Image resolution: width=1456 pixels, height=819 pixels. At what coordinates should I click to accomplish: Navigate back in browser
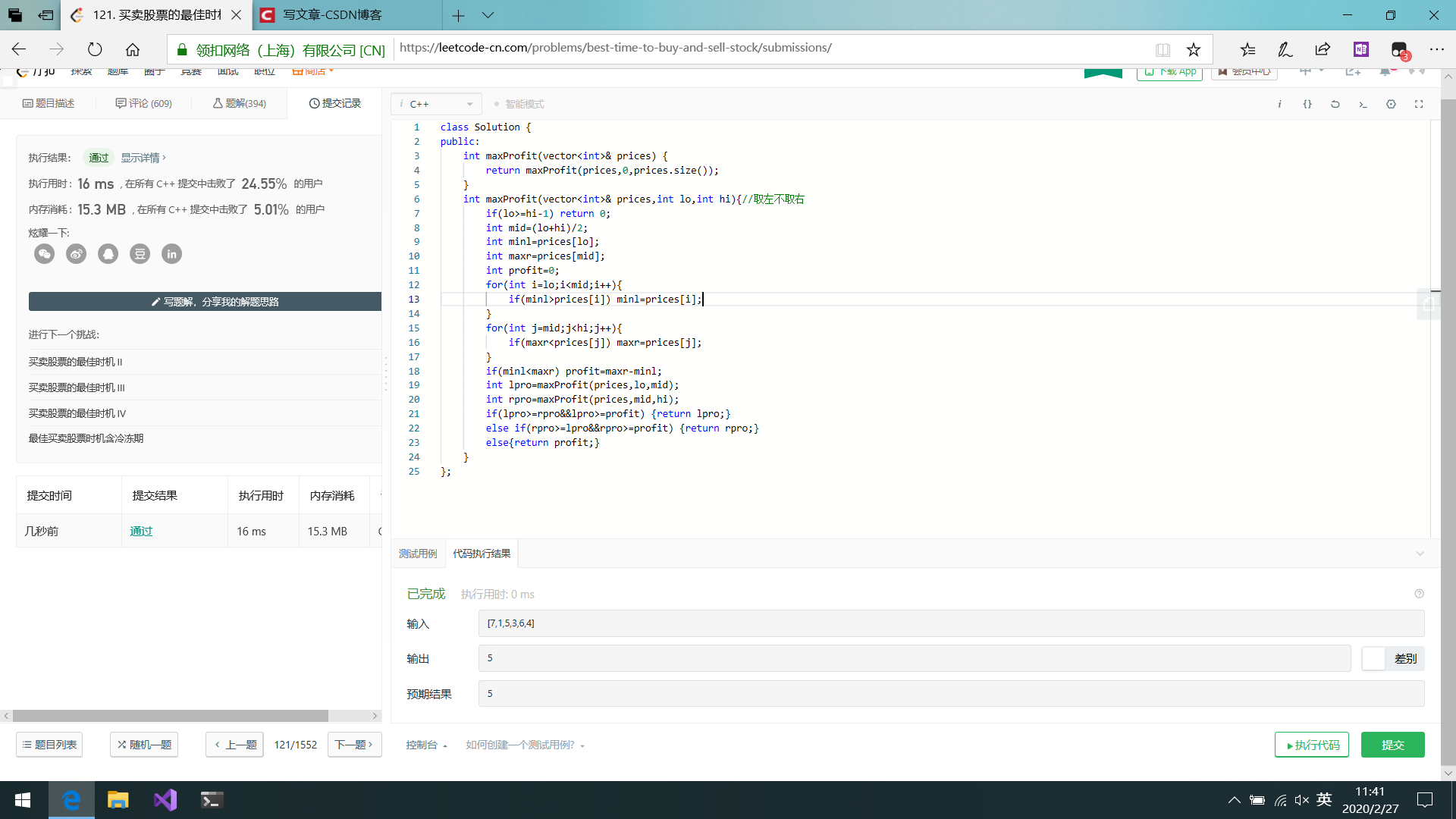(x=19, y=49)
